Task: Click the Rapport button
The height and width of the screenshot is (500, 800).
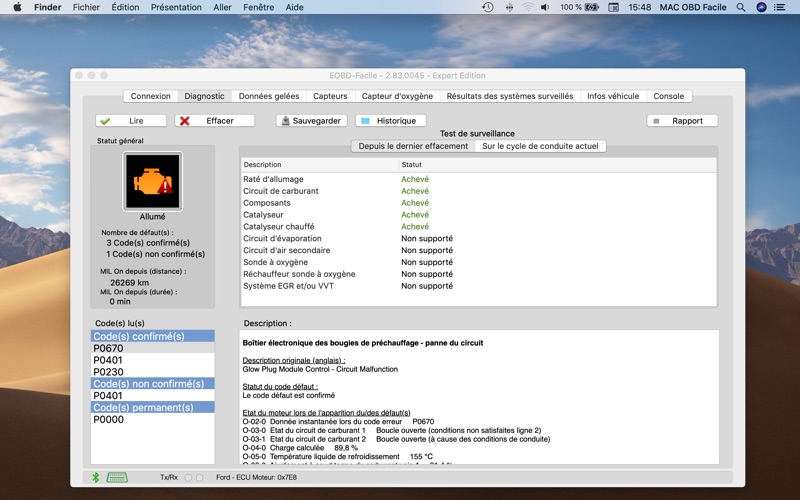Action: pyautogui.click(x=682, y=121)
